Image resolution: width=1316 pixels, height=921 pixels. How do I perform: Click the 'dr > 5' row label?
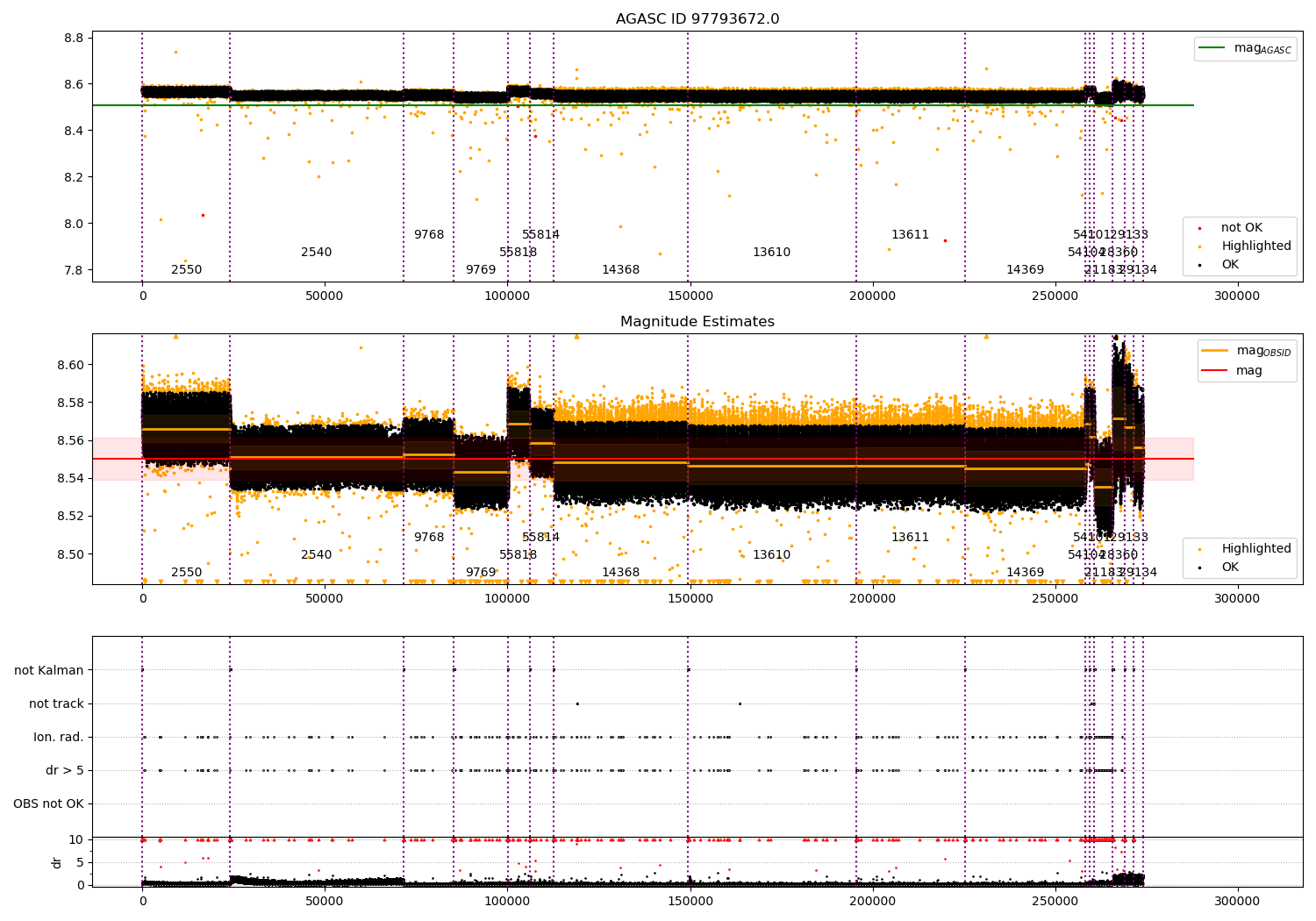65,771
